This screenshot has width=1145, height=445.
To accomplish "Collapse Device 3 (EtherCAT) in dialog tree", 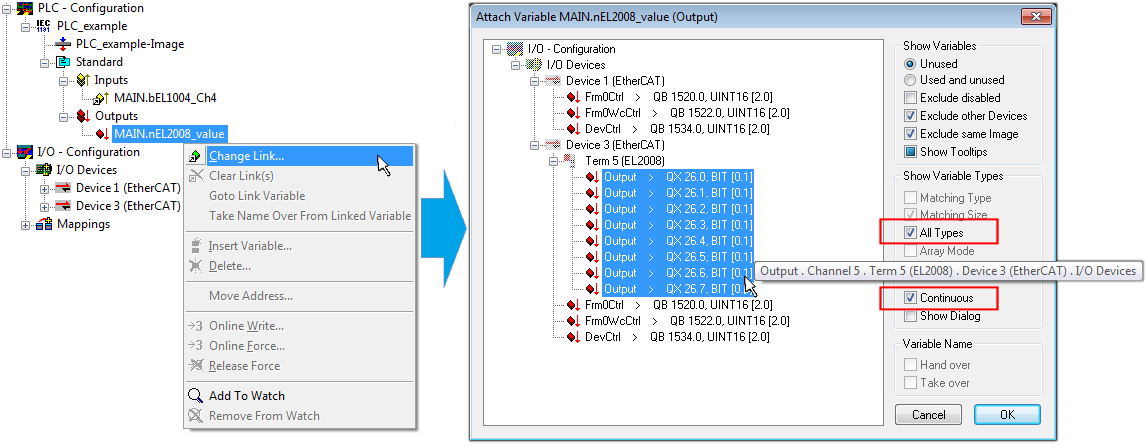I will pyautogui.click(x=534, y=145).
